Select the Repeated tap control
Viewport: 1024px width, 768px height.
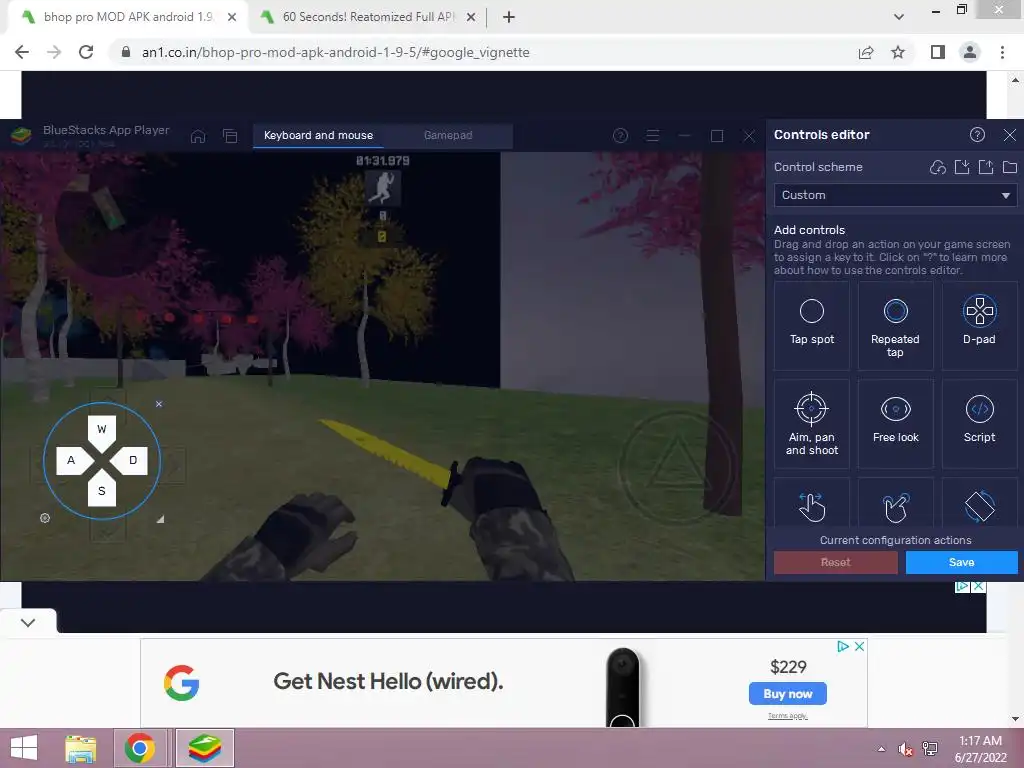[x=895, y=325]
